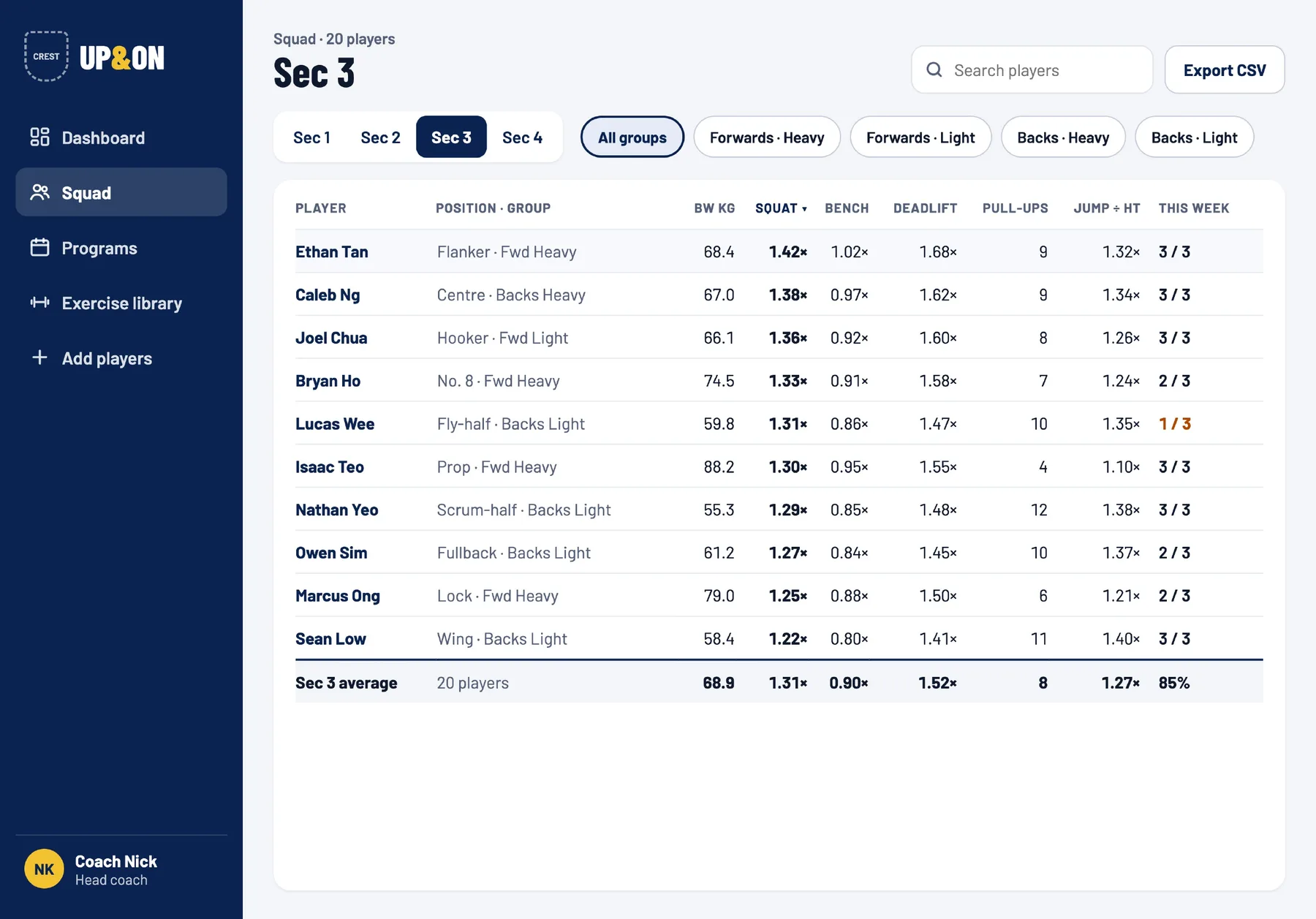This screenshot has width=1316, height=919.
Task: Select the All groups filter
Action: pos(632,137)
